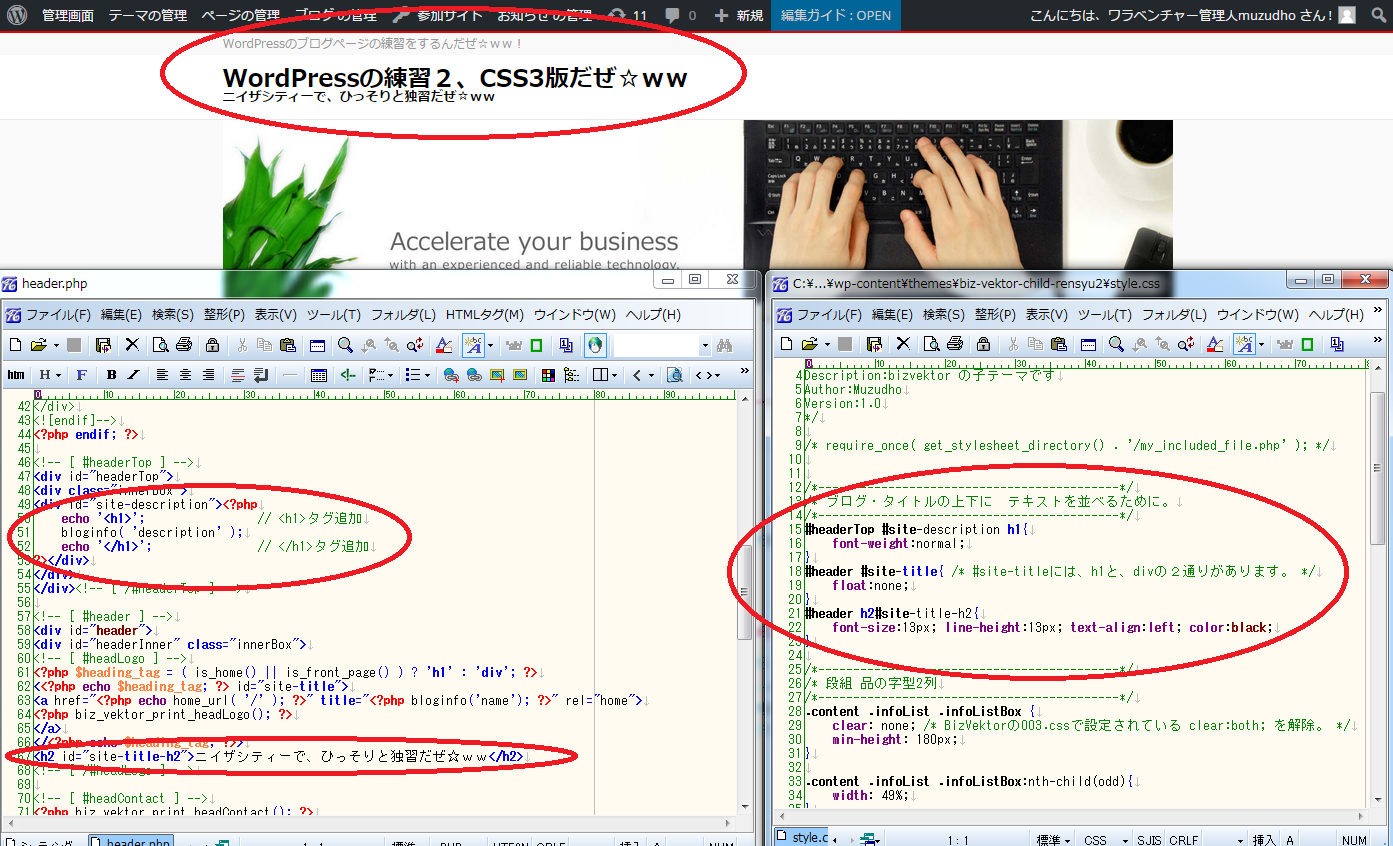Close the document with X icon in header.php window
1393x846 pixels.
[131, 345]
